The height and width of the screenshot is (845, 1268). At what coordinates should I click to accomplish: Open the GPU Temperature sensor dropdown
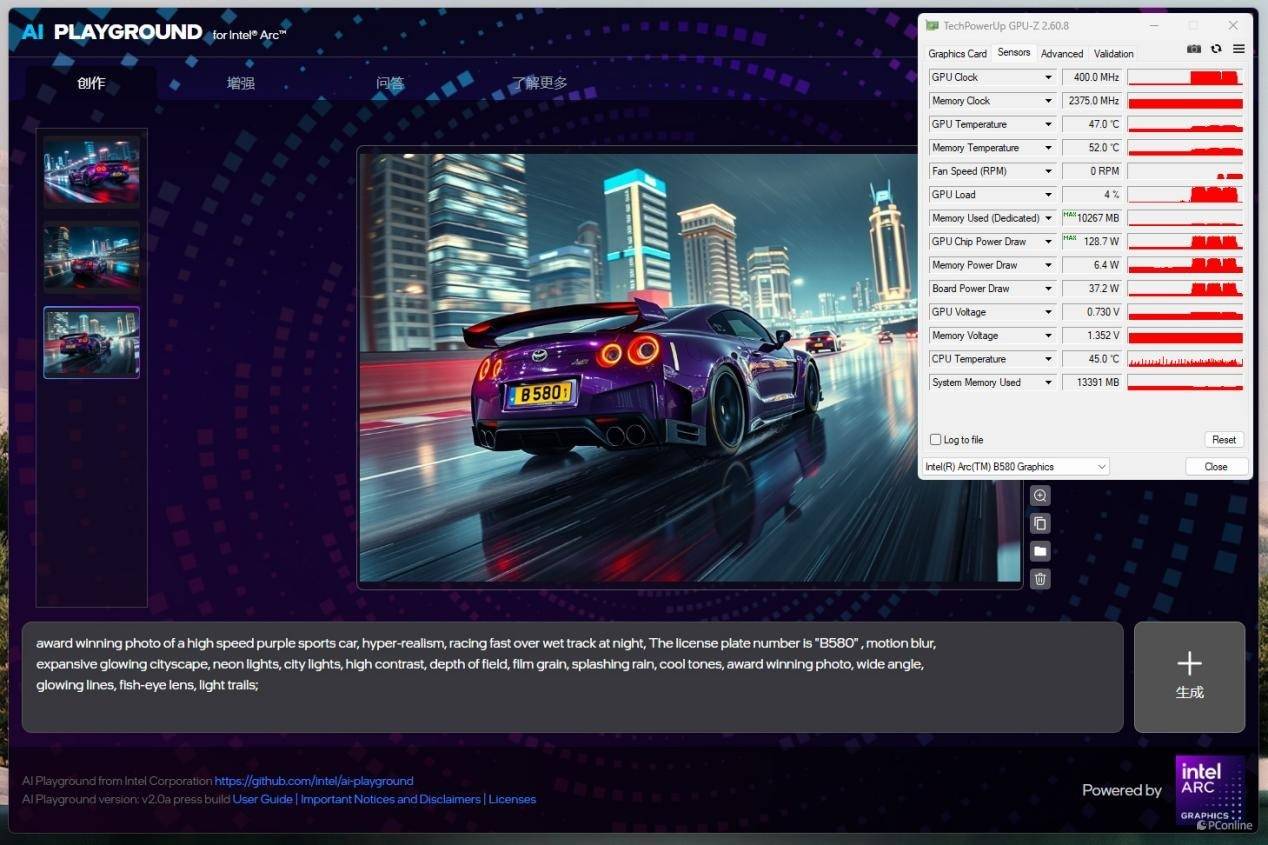tap(1048, 125)
